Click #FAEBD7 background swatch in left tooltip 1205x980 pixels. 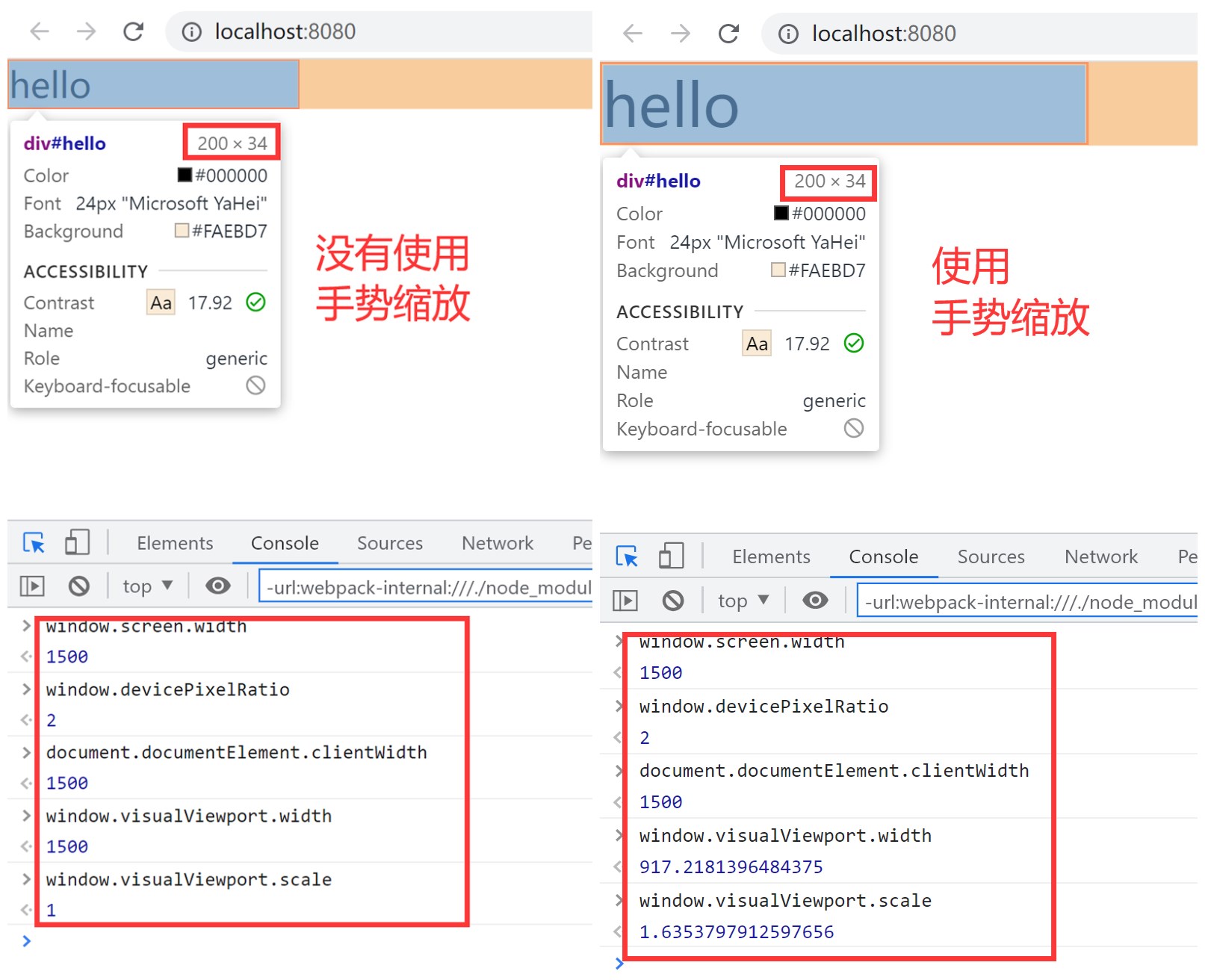182,230
